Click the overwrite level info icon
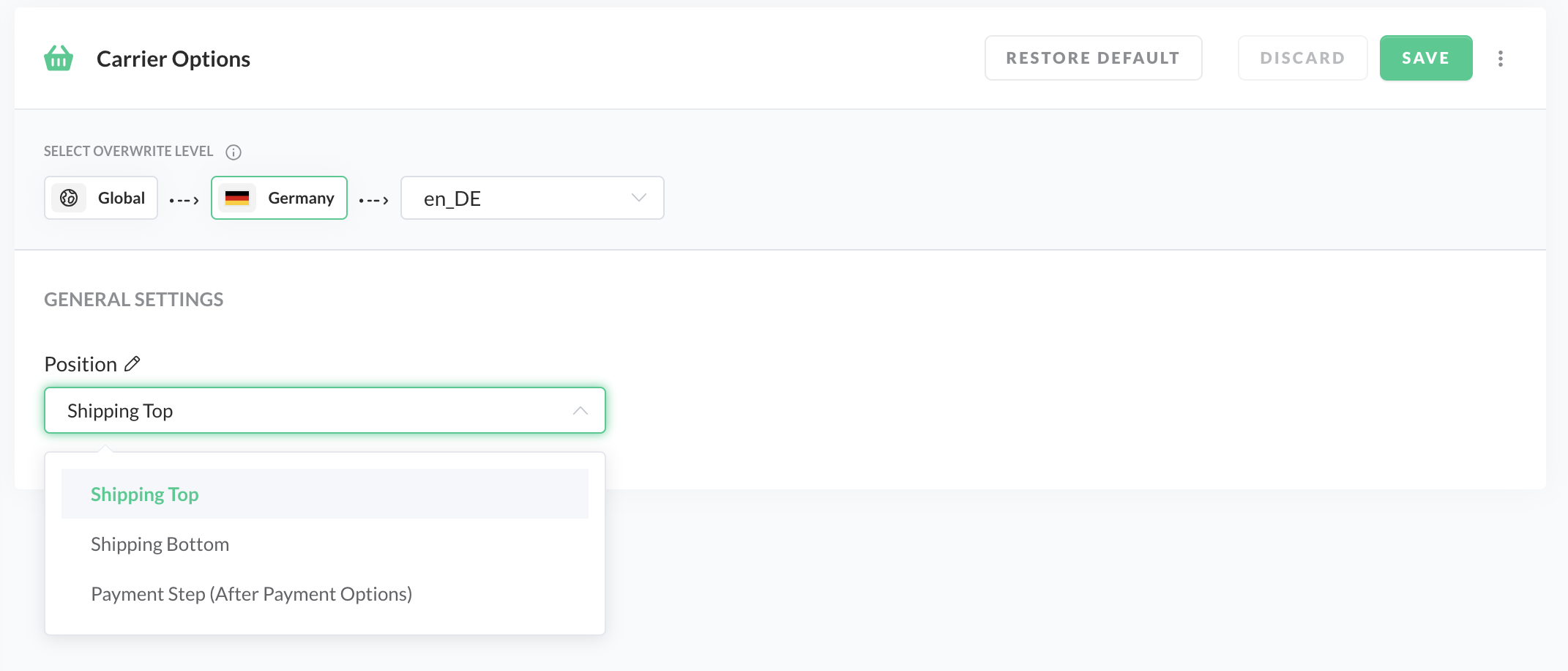Viewport: 1568px width, 671px height. [x=234, y=152]
